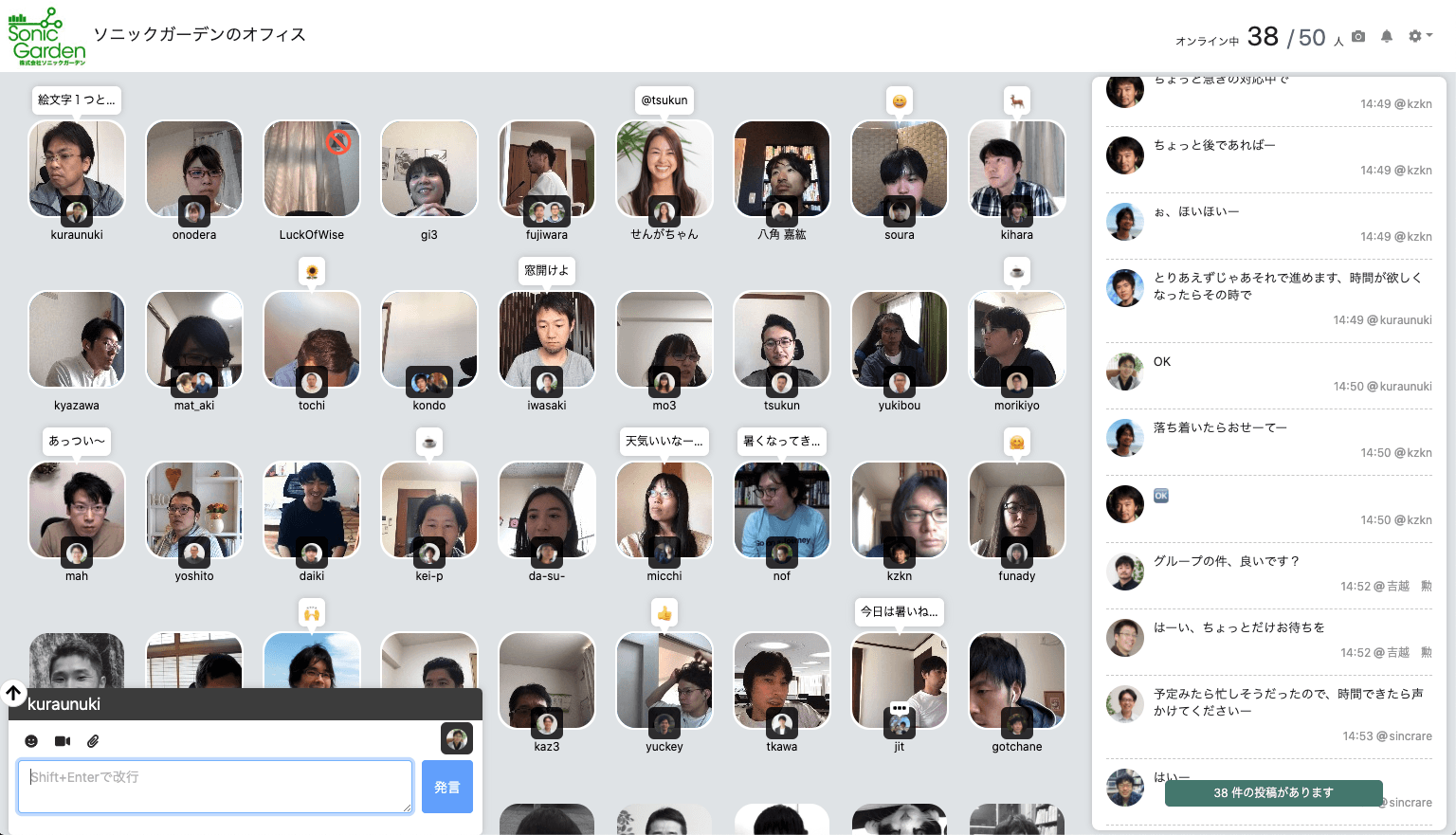Screen dimensions: 1456x835
Task: Open notifications with the bell icon
Action: point(1387,36)
